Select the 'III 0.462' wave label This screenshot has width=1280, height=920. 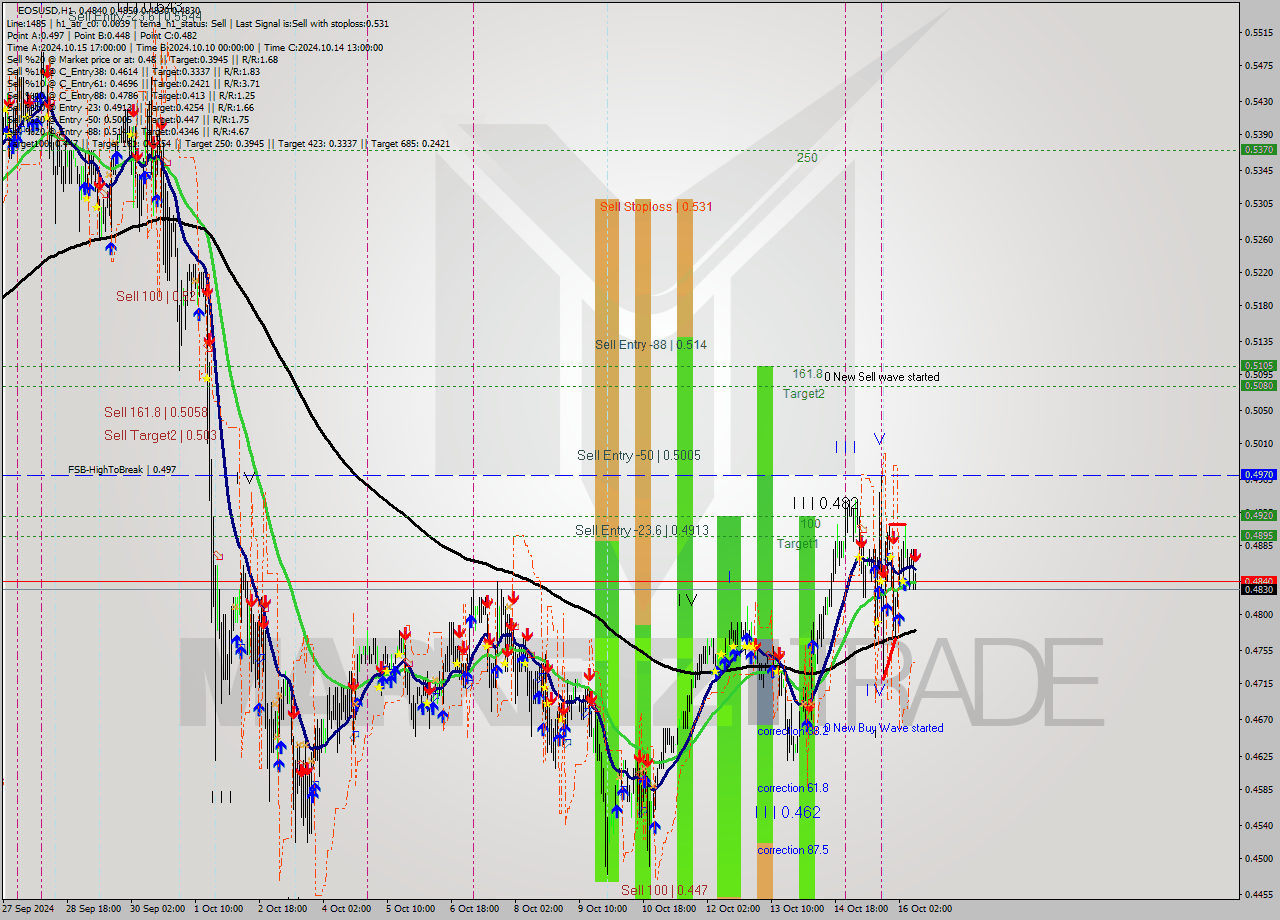point(788,812)
